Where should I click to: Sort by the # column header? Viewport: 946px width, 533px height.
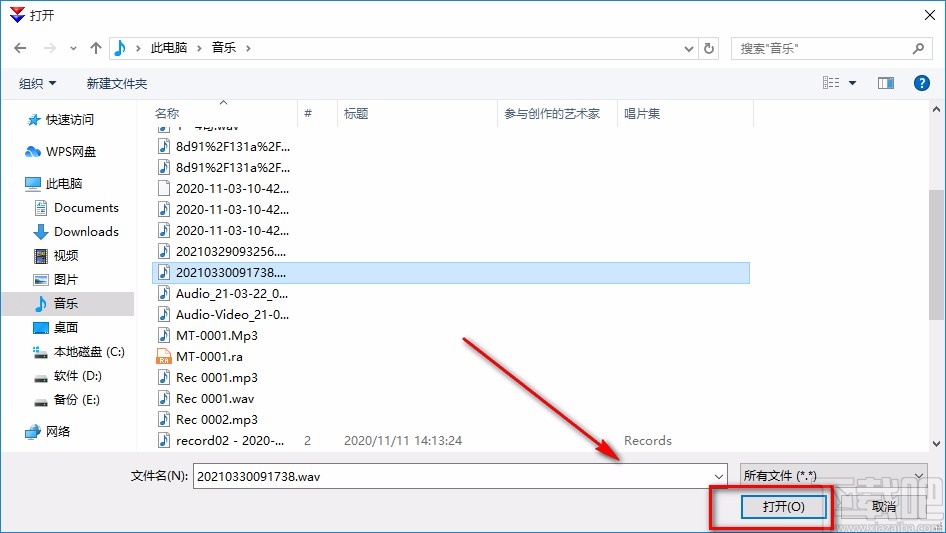308,113
